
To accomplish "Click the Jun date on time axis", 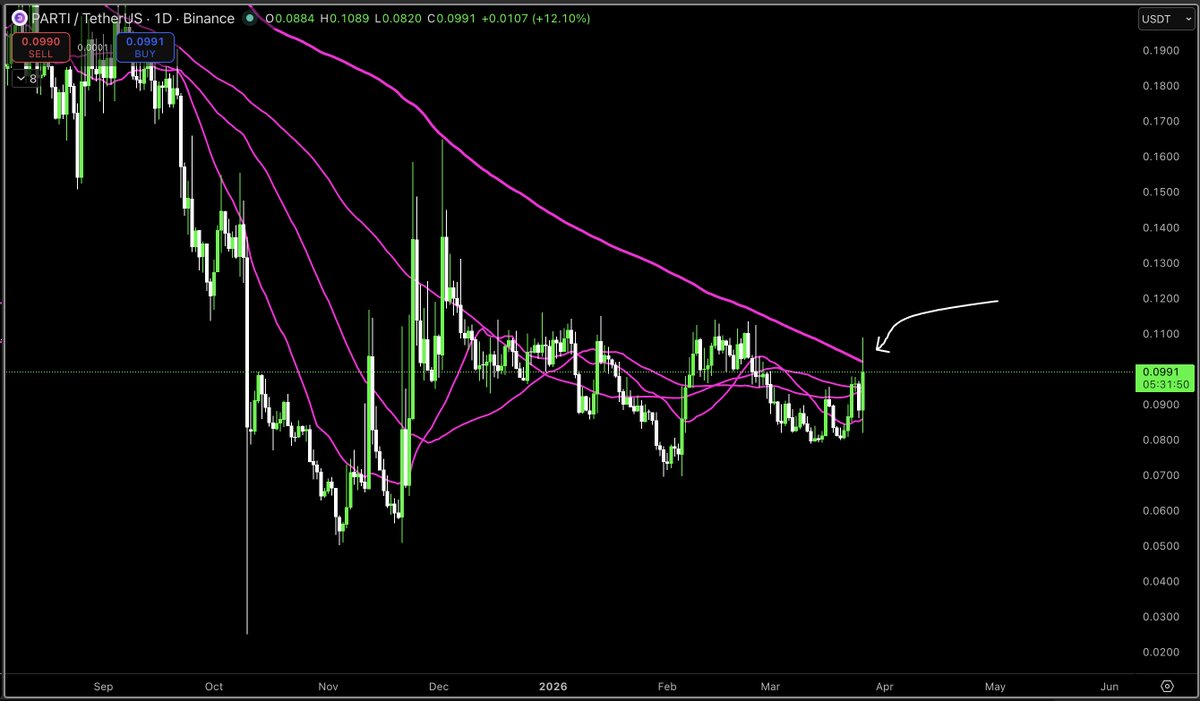I will [x=1109, y=687].
